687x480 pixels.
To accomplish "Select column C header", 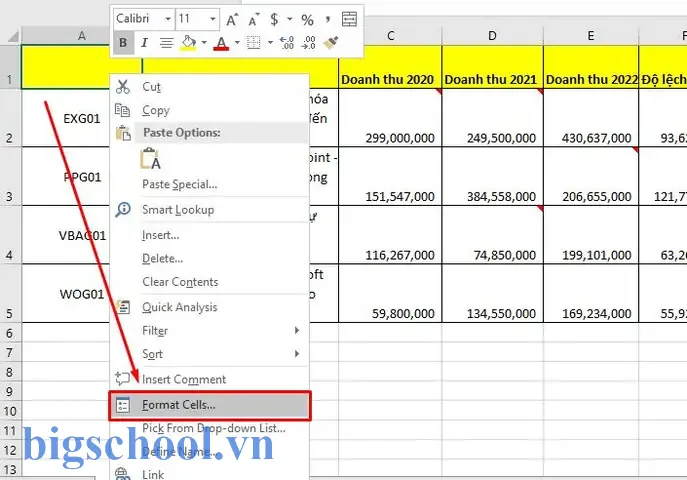I will pyautogui.click(x=391, y=36).
